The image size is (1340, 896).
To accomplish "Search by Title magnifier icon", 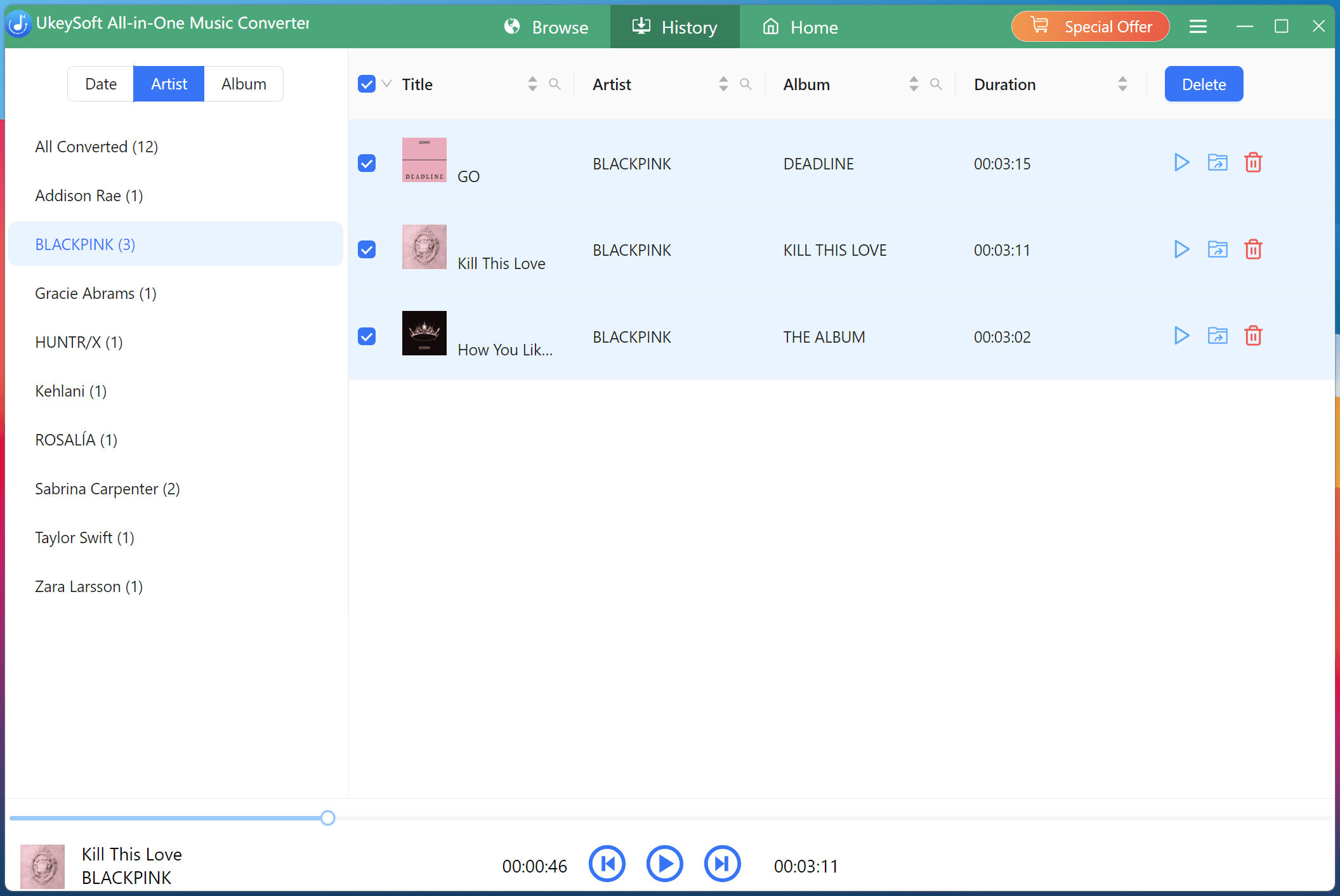I will (555, 84).
